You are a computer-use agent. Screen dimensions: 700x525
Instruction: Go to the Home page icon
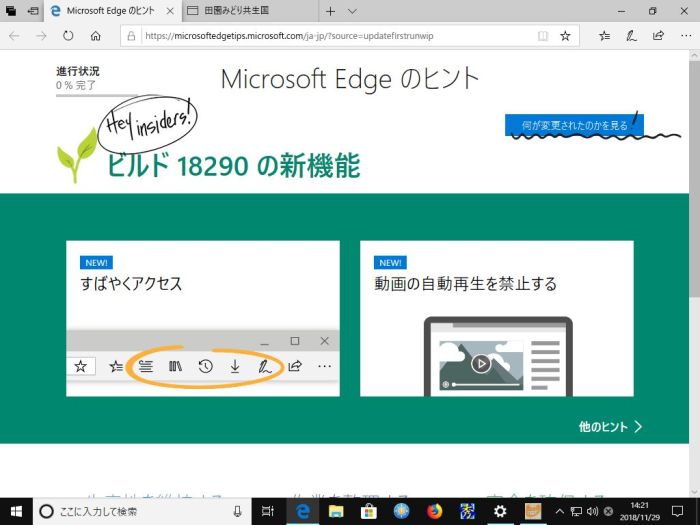(x=95, y=35)
